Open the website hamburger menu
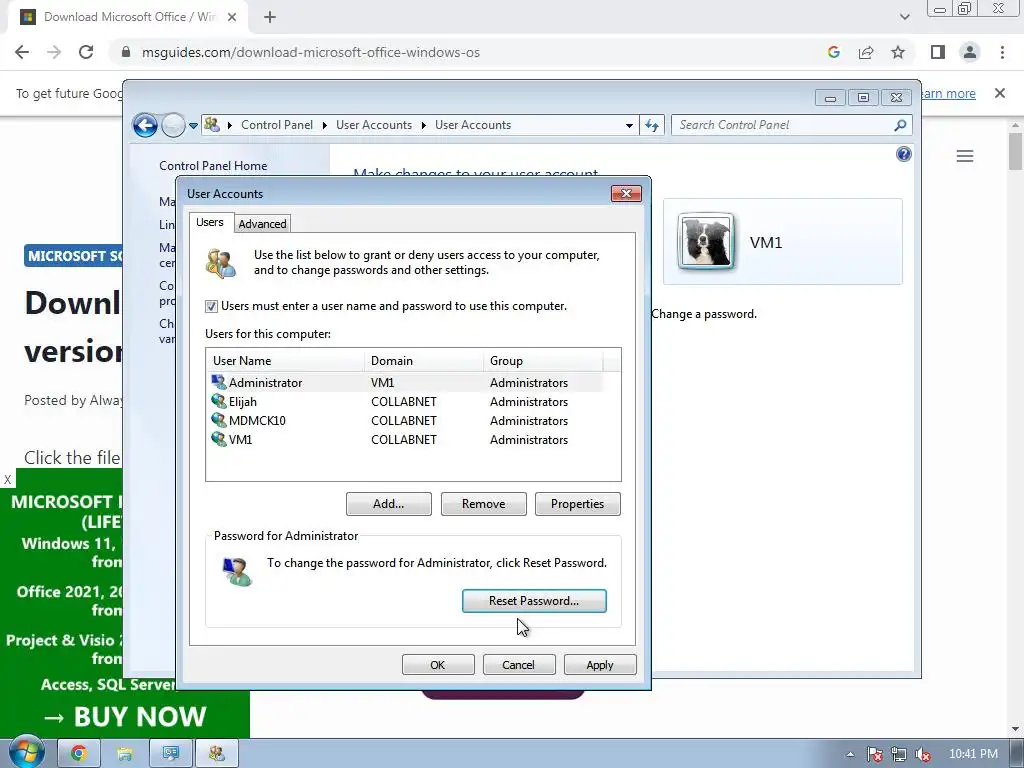 965,156
